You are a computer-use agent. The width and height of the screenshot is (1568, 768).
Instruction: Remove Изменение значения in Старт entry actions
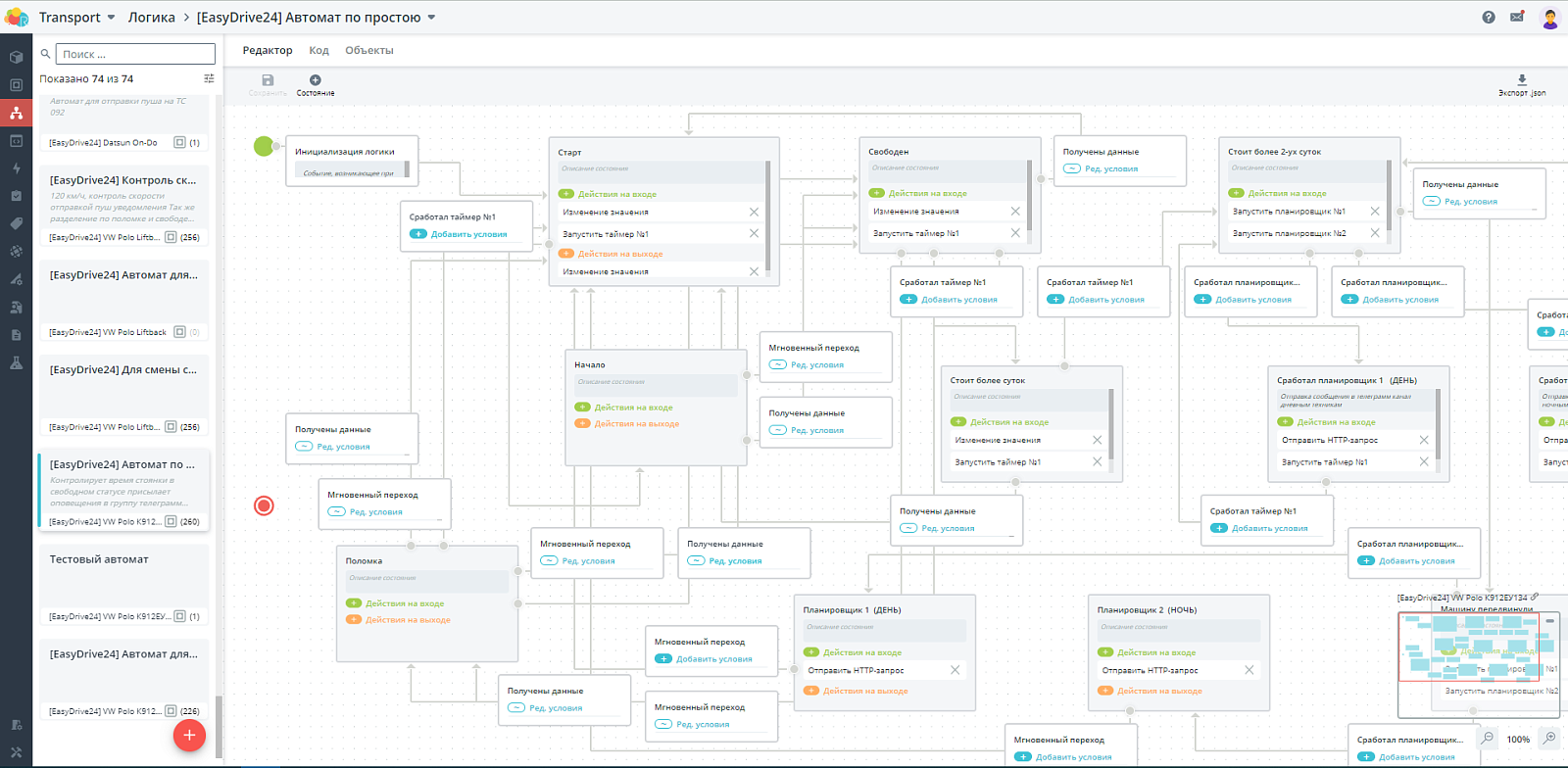(x=754, y=212)
